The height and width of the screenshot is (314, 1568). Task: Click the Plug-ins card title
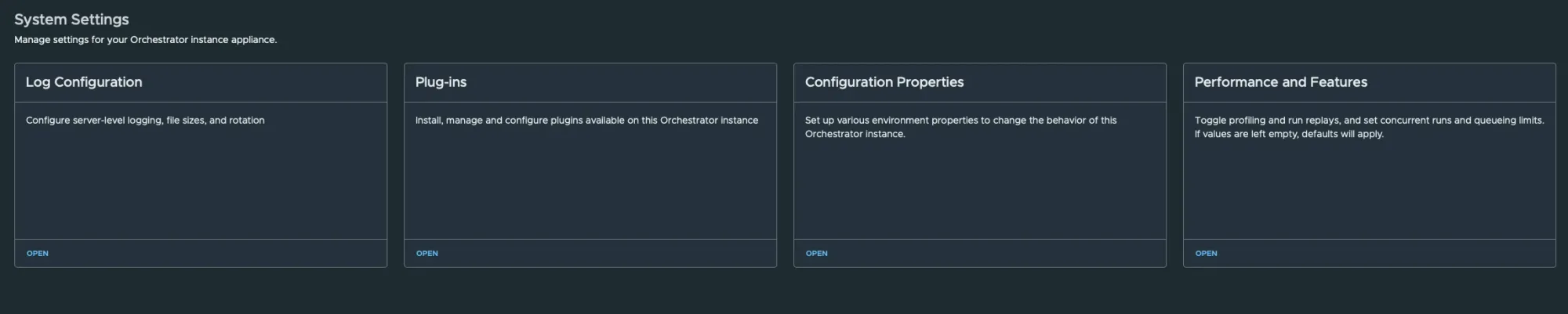click(441, 82)
